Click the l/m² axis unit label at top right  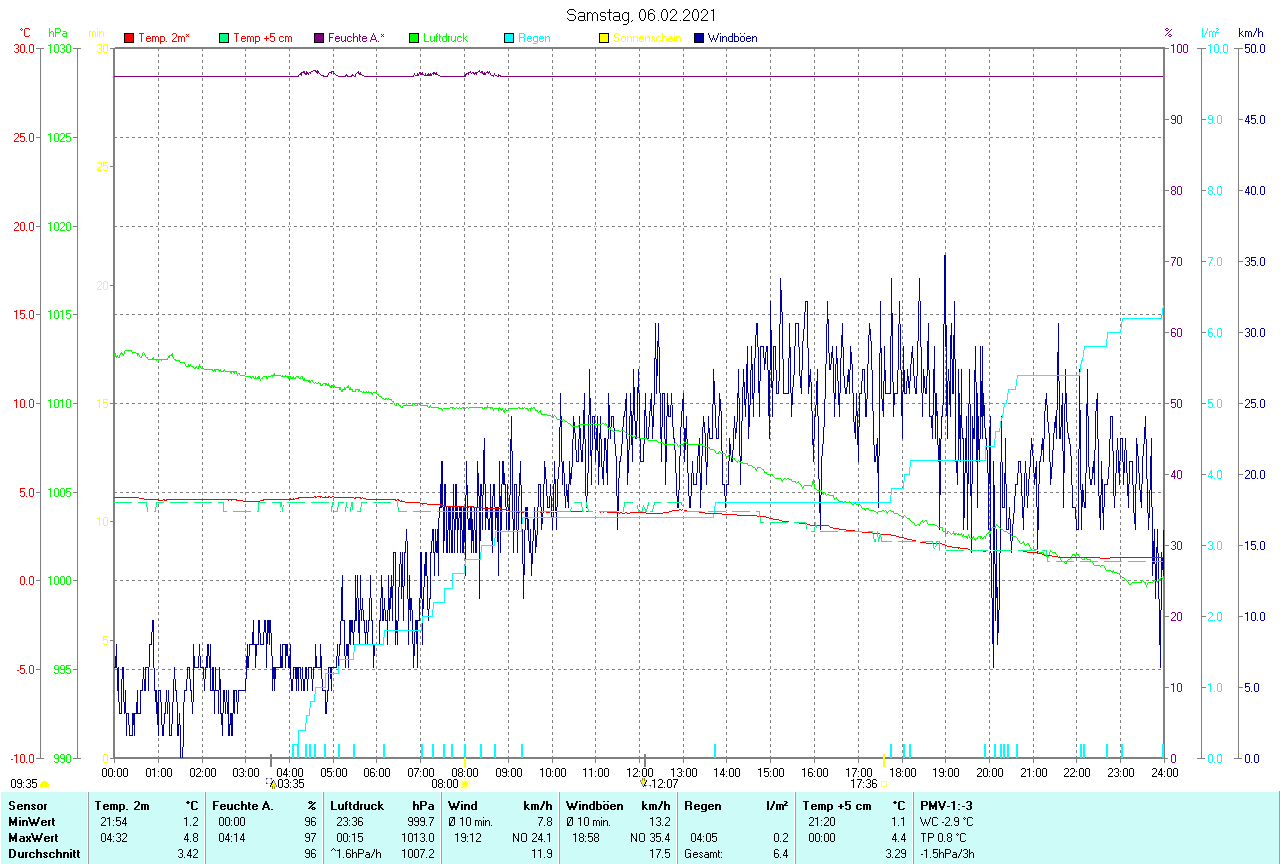(x=1209, y=33)
